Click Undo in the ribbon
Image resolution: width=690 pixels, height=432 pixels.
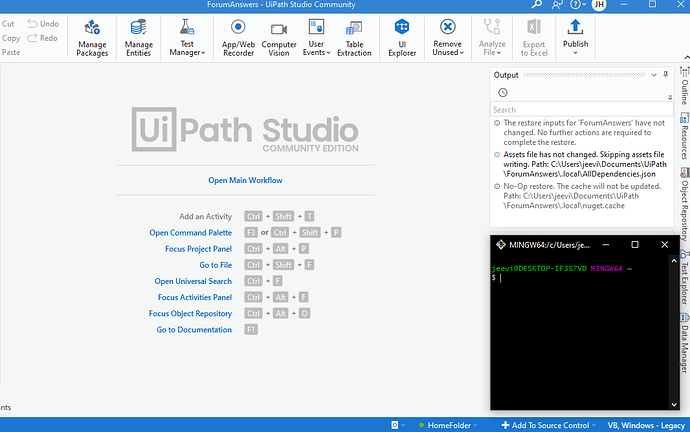pos(43,24)
